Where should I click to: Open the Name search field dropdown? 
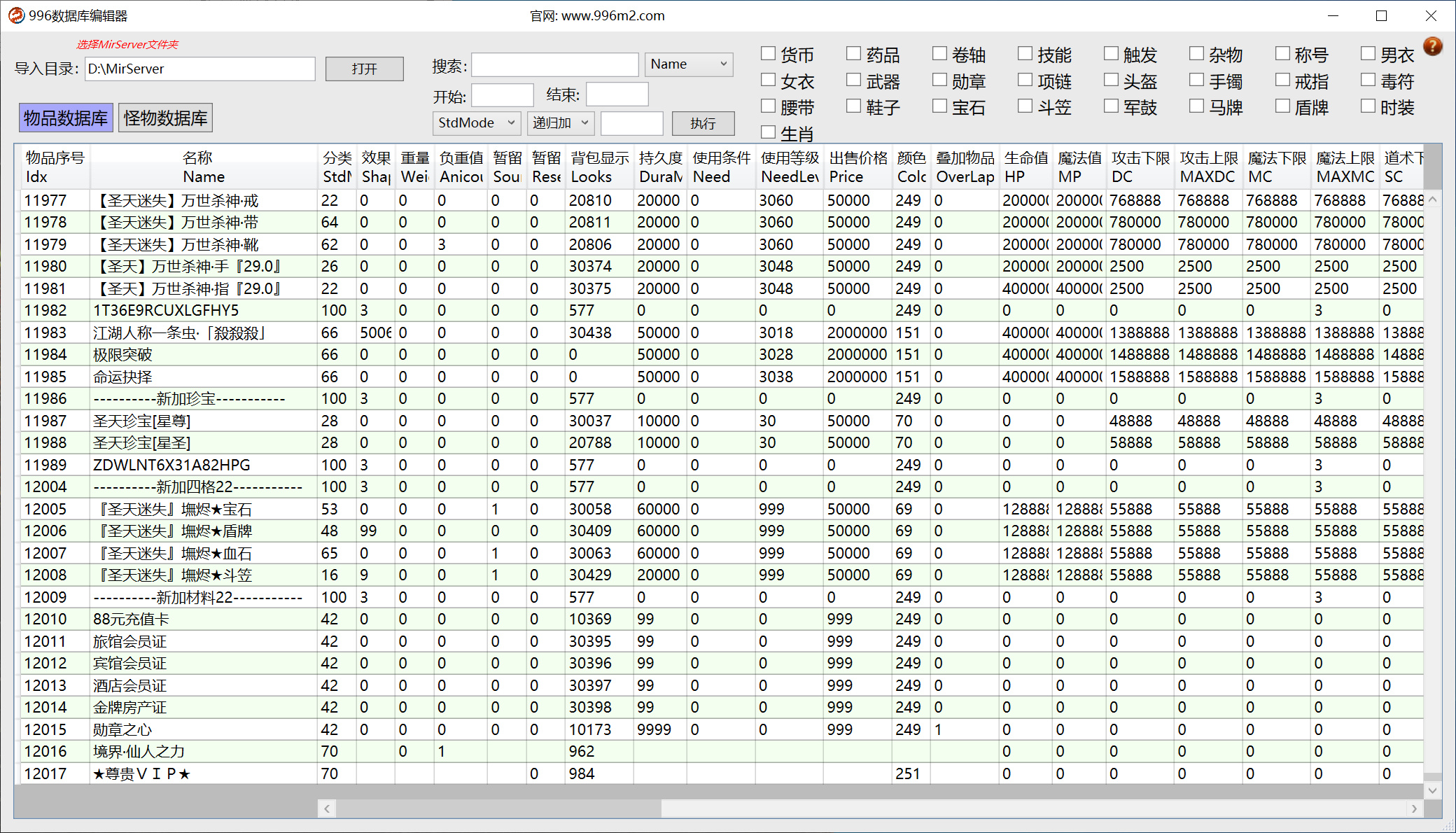click(x=689, y=64)
